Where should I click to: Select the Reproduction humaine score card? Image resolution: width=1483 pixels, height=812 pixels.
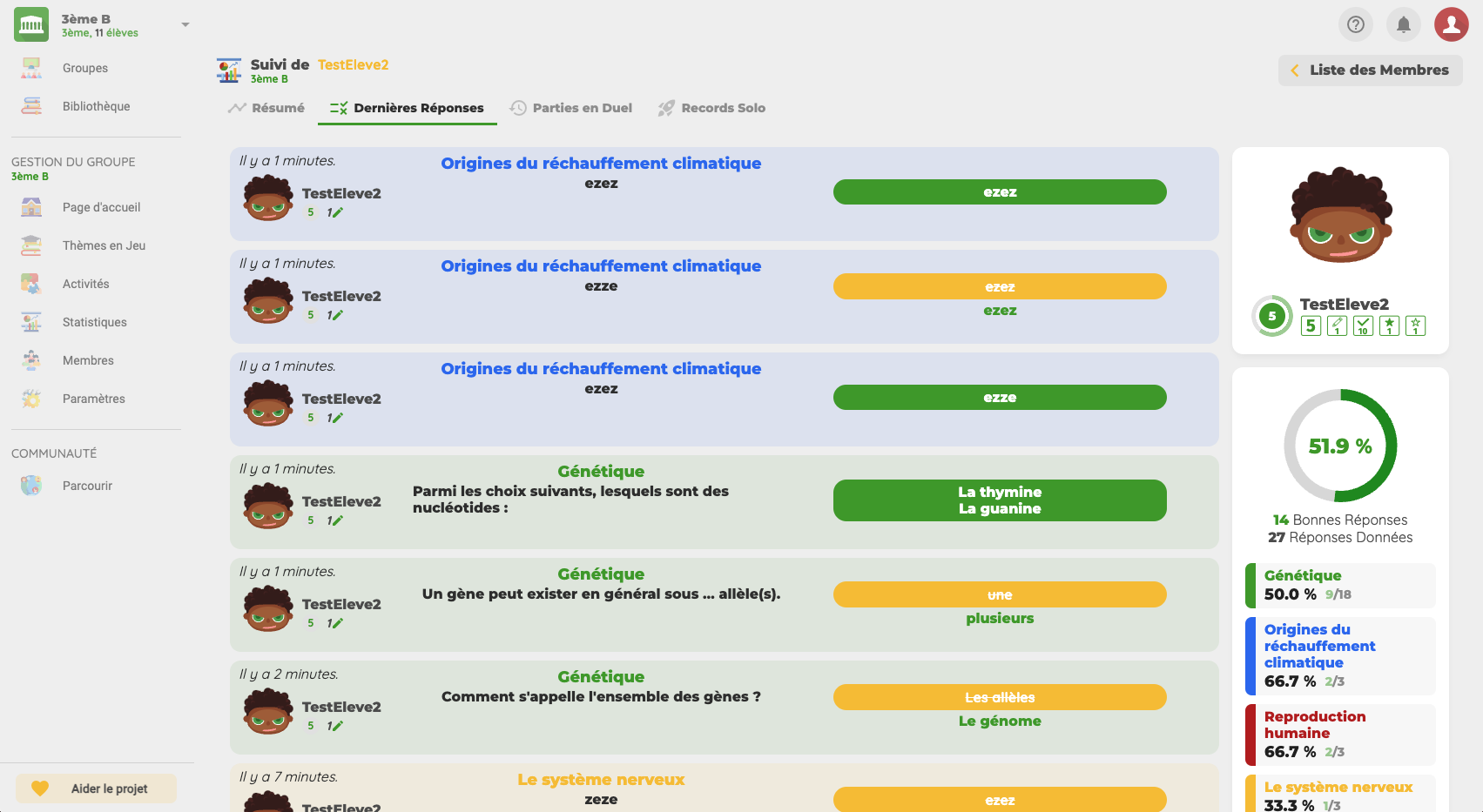[1340, 734]
